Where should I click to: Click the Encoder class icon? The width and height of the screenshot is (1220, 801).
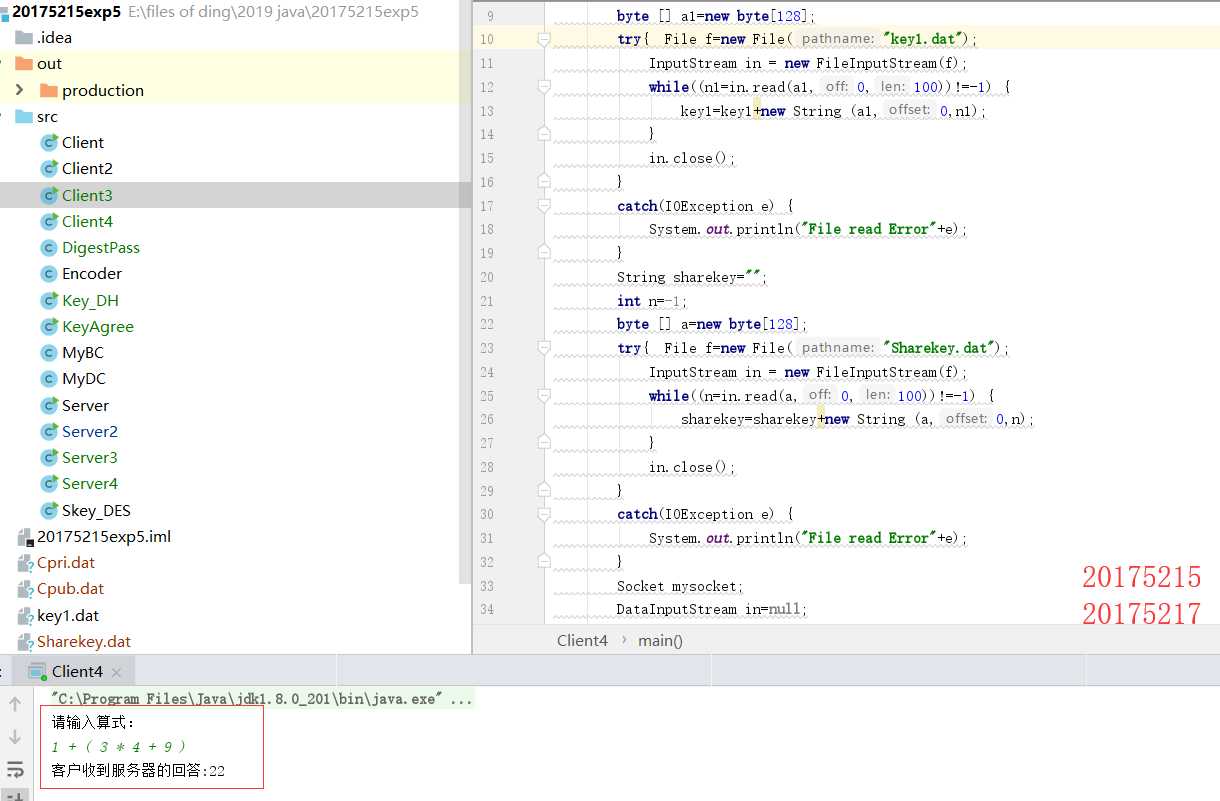[49, 274]
